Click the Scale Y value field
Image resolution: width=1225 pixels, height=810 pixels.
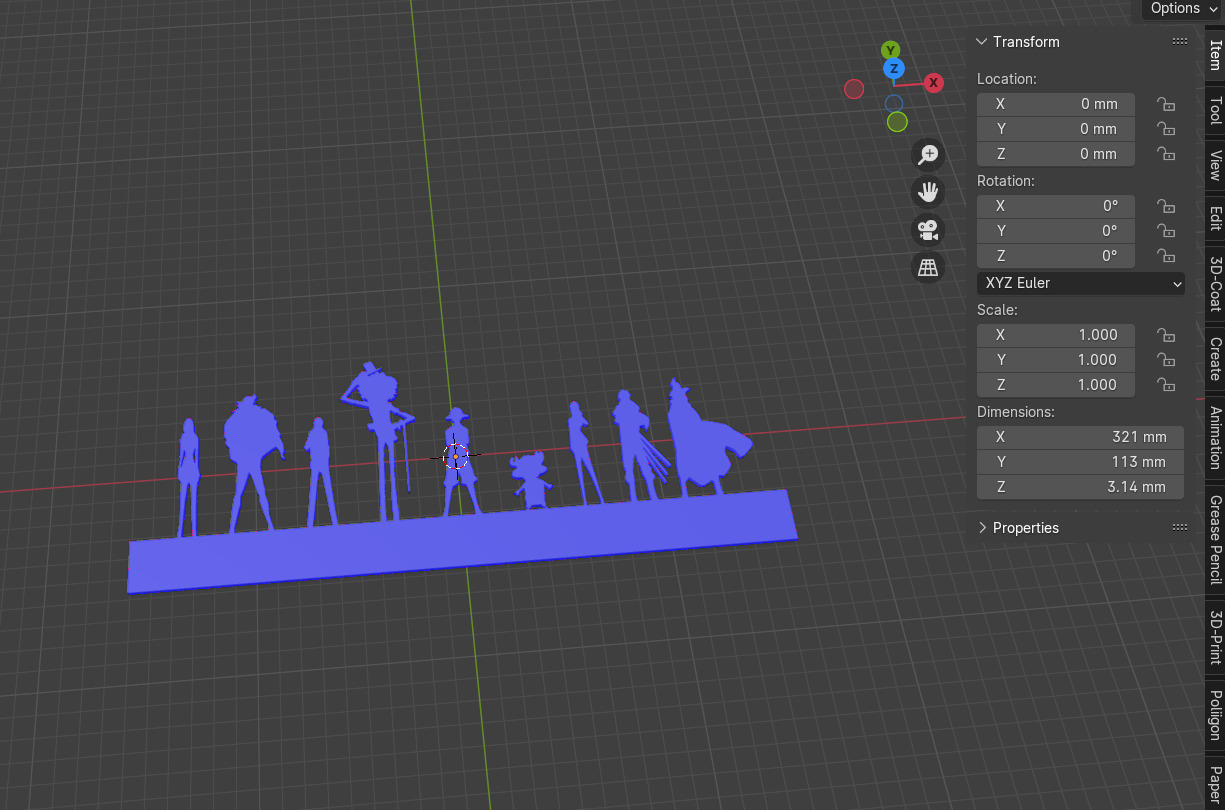pyautogui.click(x=1056, y=360)
